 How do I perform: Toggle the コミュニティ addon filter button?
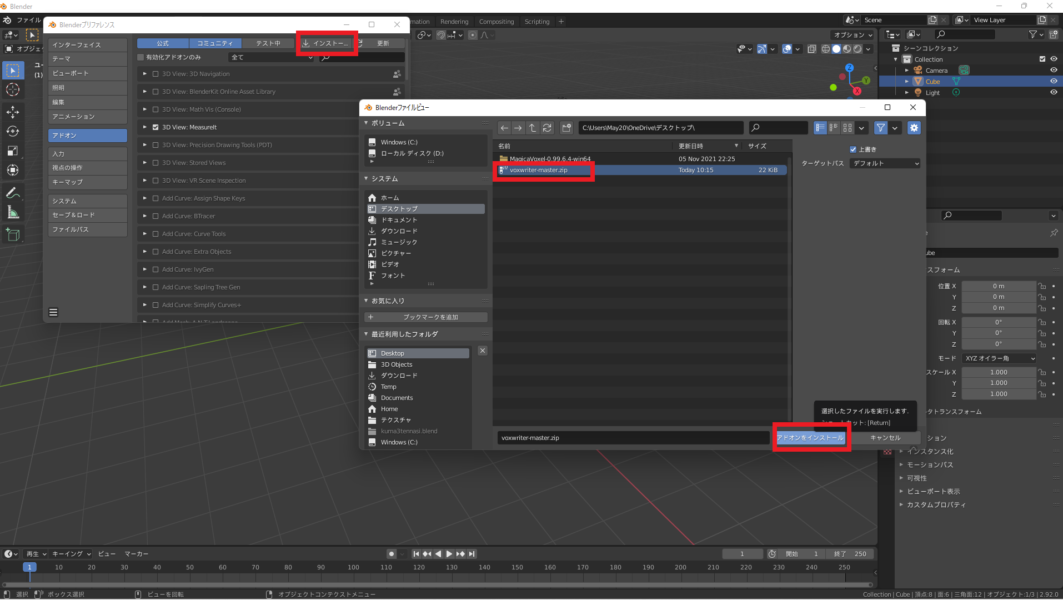click(x=215, y=43)
